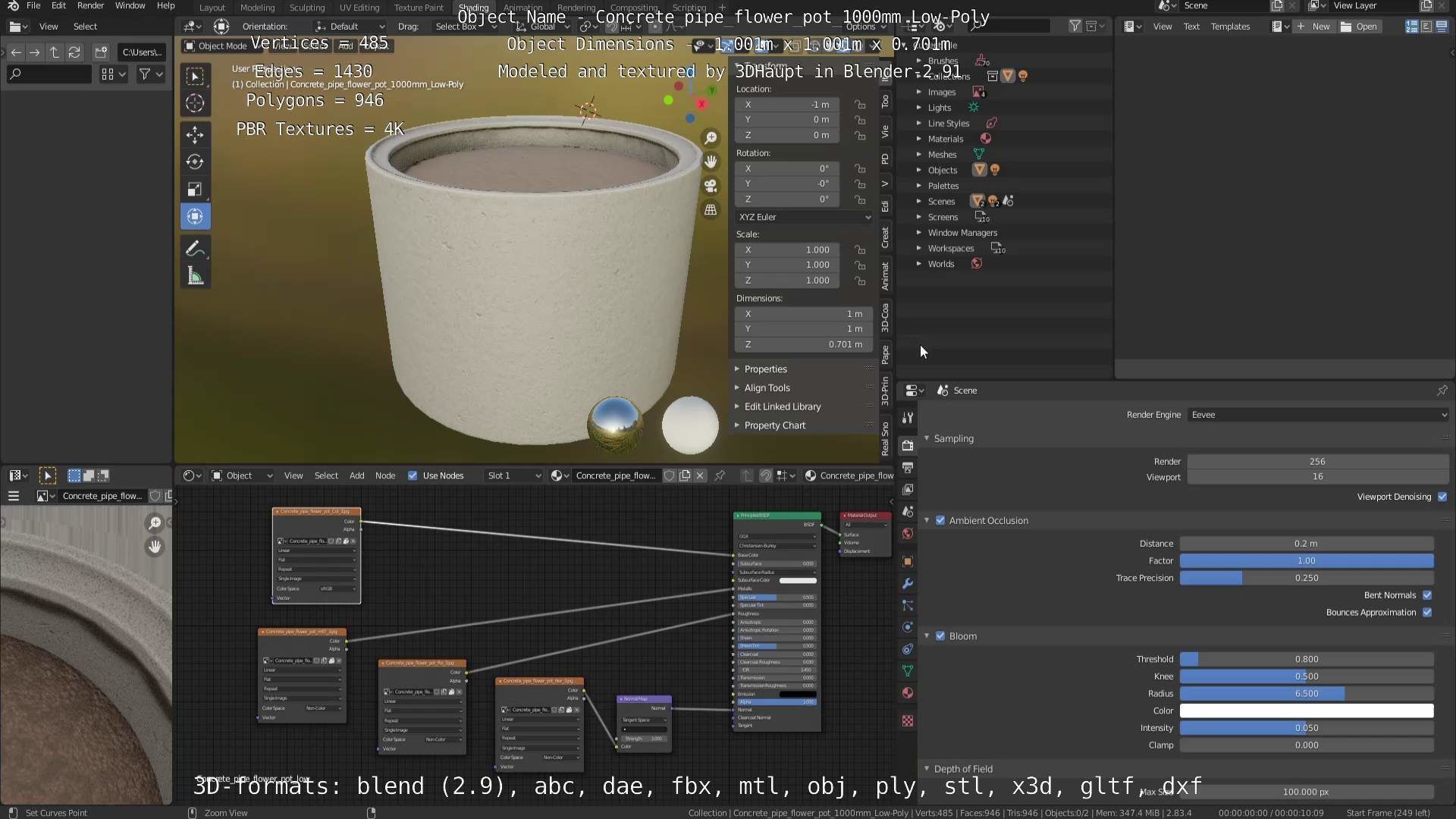Select the Transform tool
The width and height of the screenshot is (1456, 819).
[195, 216]
